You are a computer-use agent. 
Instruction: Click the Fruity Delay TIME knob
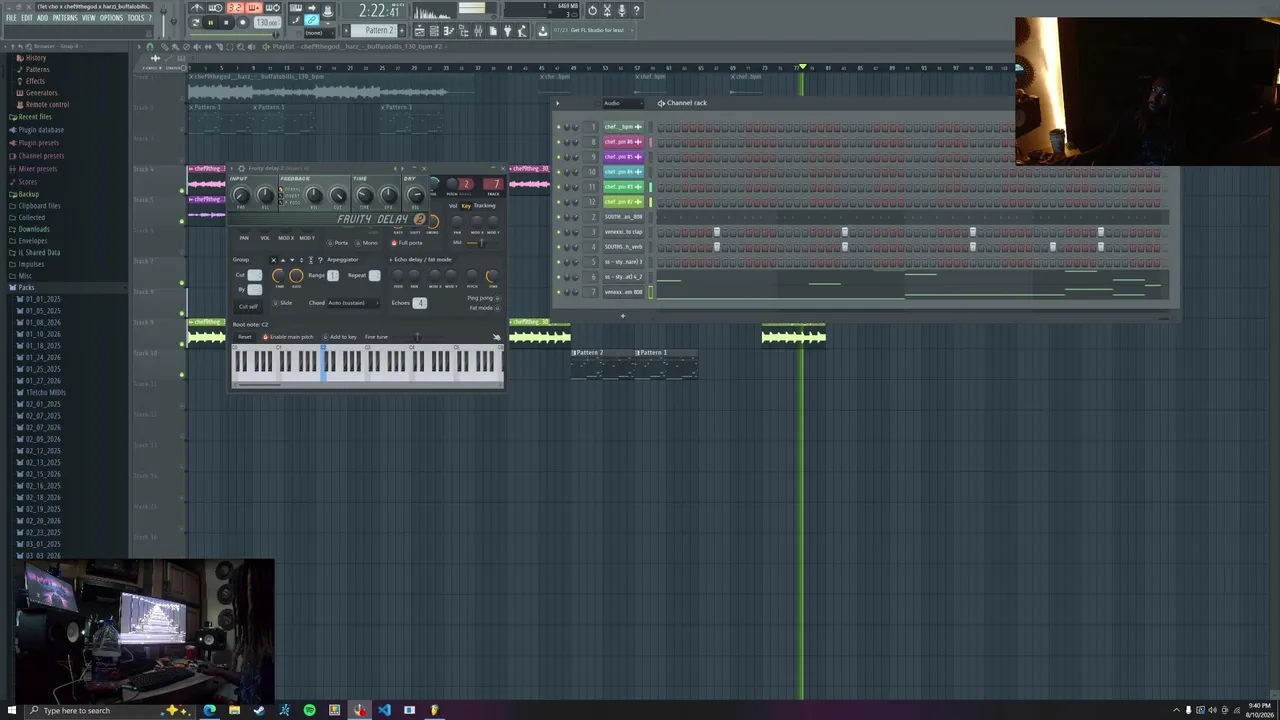pos(365,195)
